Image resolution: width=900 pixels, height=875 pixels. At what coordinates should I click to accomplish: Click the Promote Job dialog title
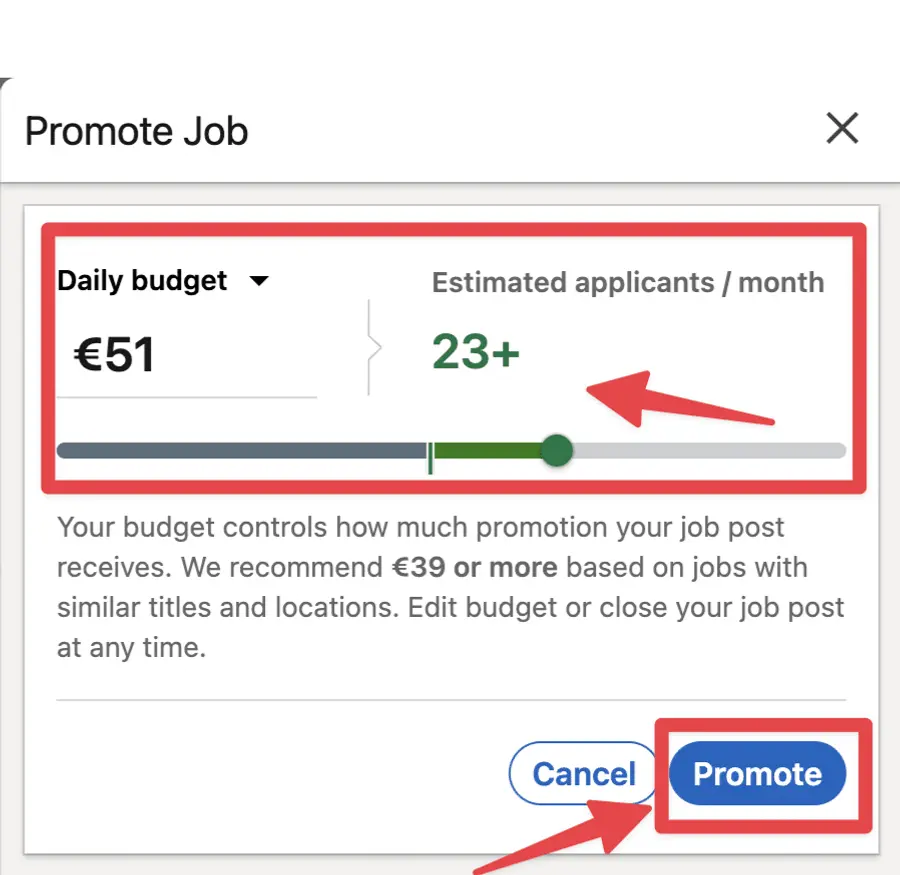pos(136,131)
